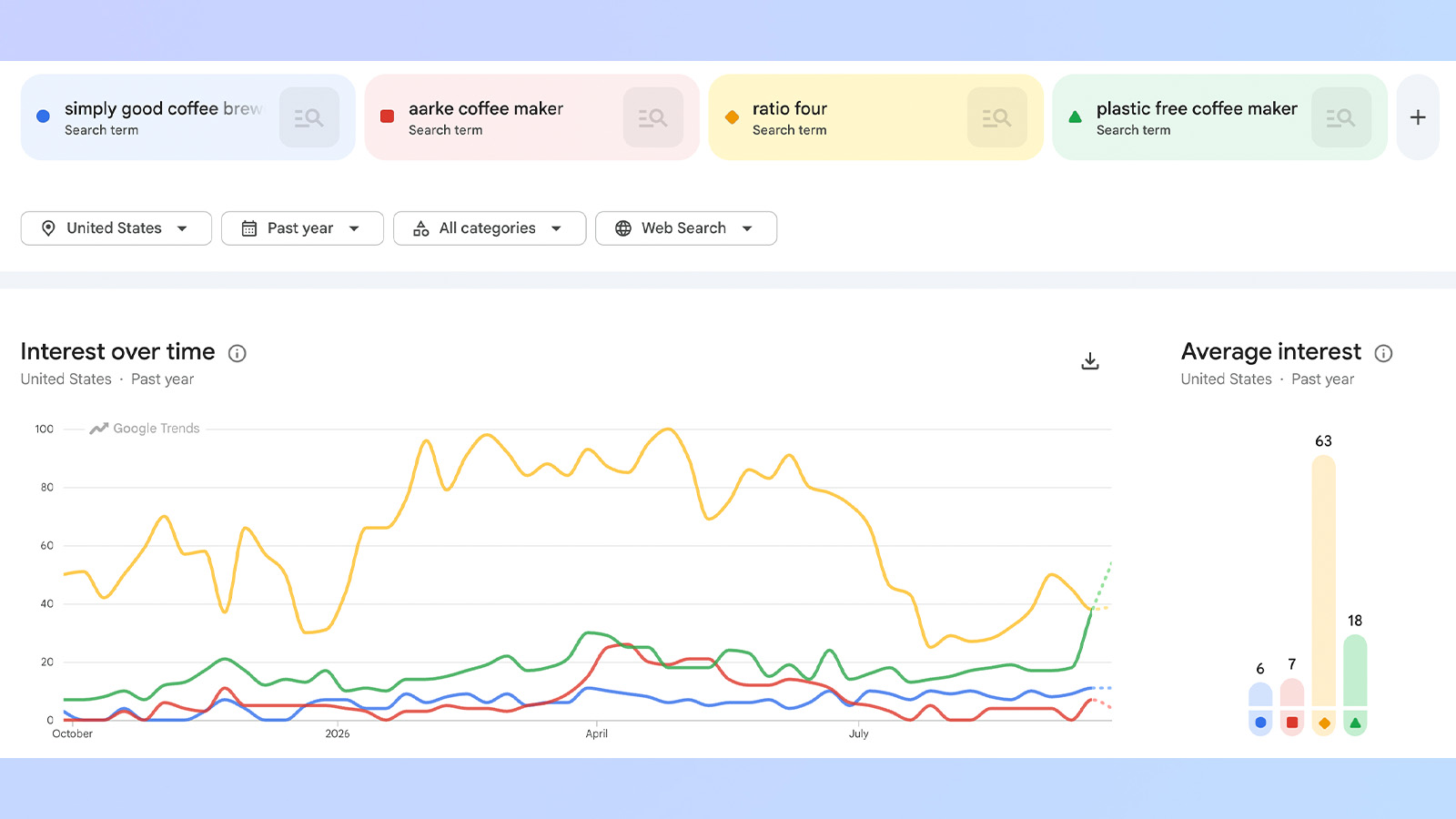The image size is (1456, 819).
Task: Click the green triangle beside plastic free coffee maker
Action: 1075,116
